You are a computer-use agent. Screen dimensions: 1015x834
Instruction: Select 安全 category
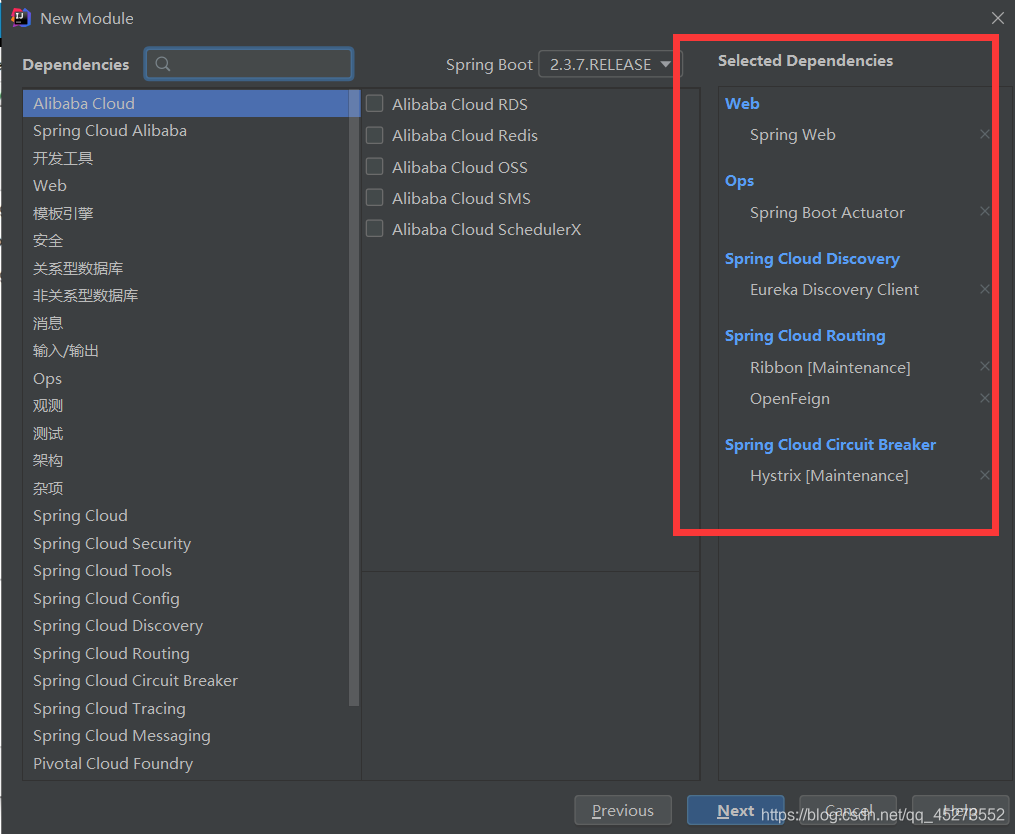[186, 241]
